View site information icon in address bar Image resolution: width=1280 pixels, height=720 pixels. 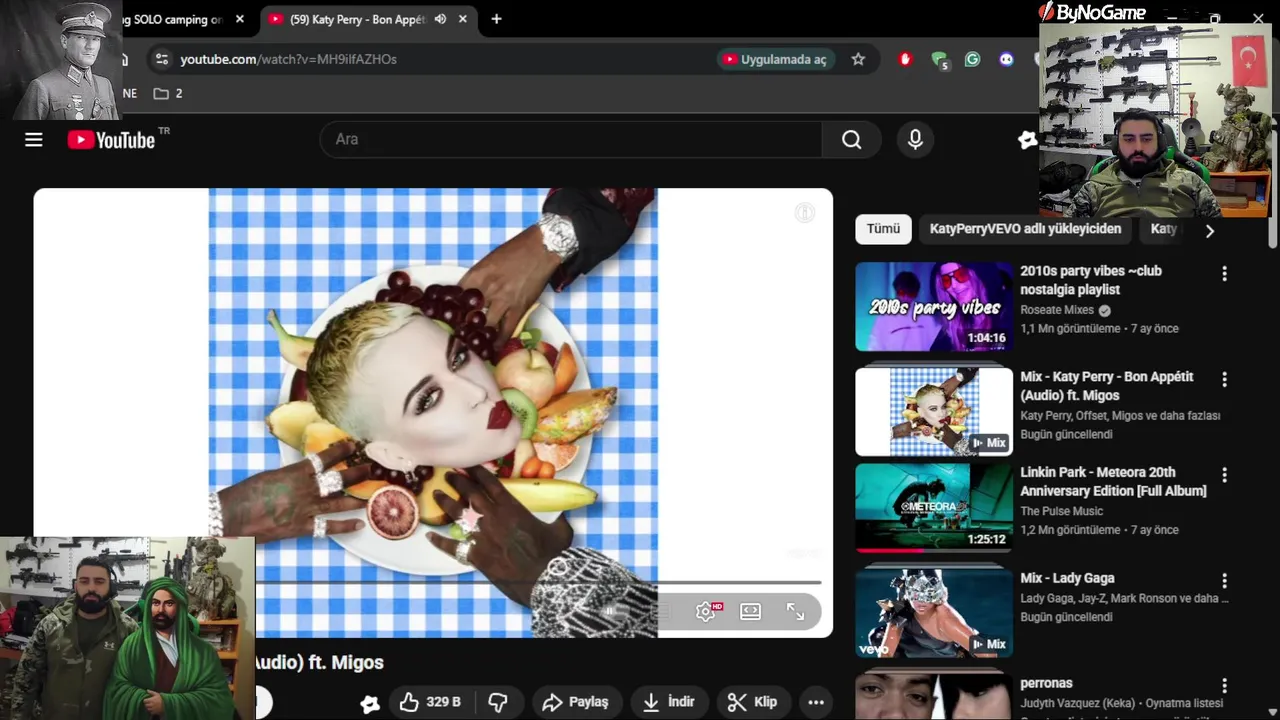pyautogui.click(x=162, y=59)
